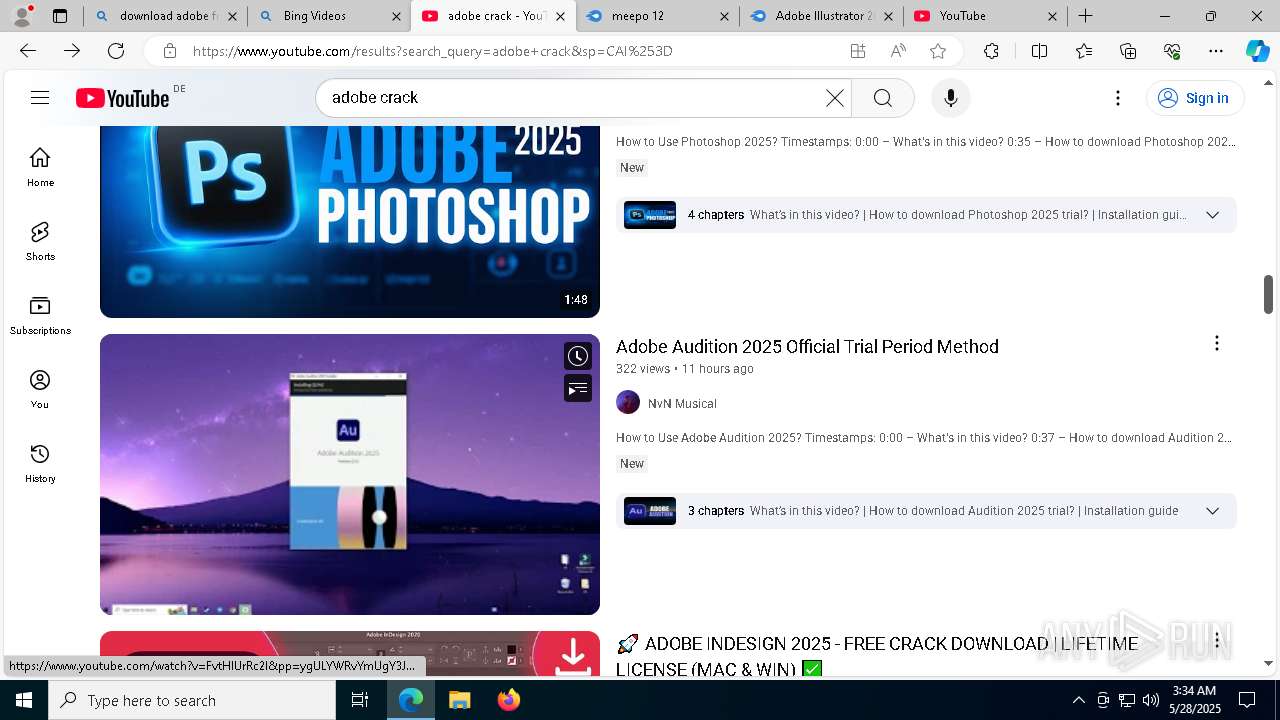
Task: Open NvN Musical channel avatar
Action: [x=628, y=403]
